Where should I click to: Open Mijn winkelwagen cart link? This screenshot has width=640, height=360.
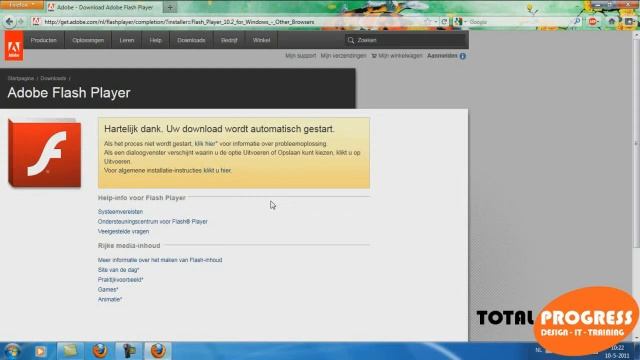[x=397, y=56]
